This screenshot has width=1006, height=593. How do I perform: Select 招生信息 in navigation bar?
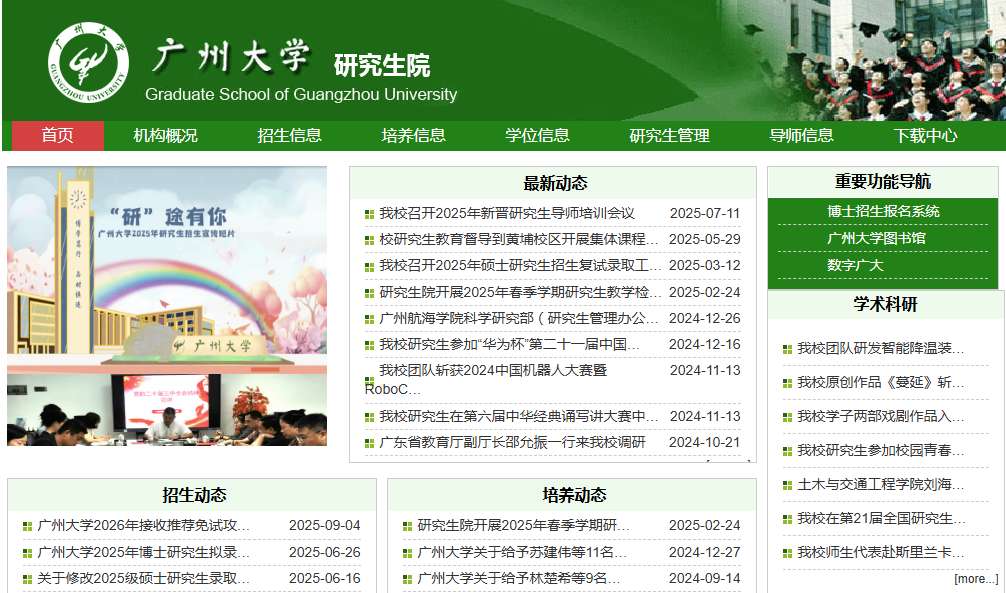click(289, 136)
